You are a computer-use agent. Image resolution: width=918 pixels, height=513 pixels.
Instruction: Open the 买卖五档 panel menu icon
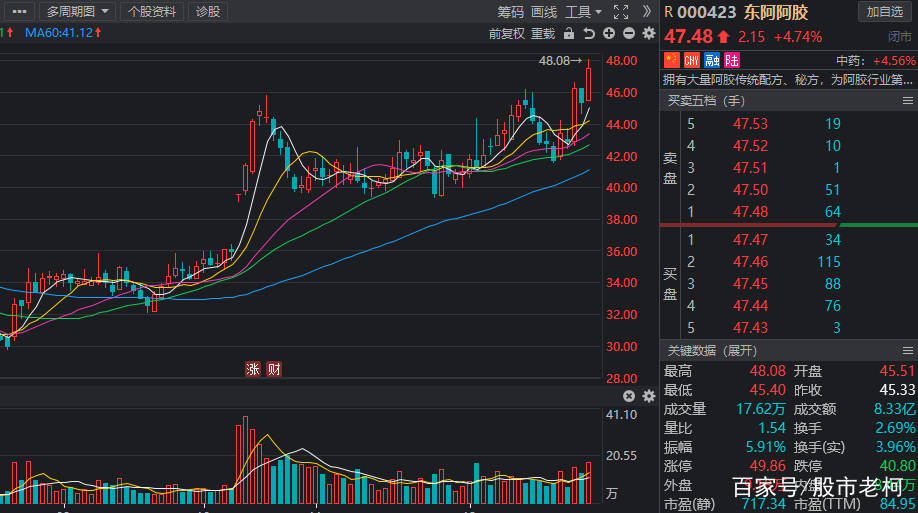pos(907,101)
